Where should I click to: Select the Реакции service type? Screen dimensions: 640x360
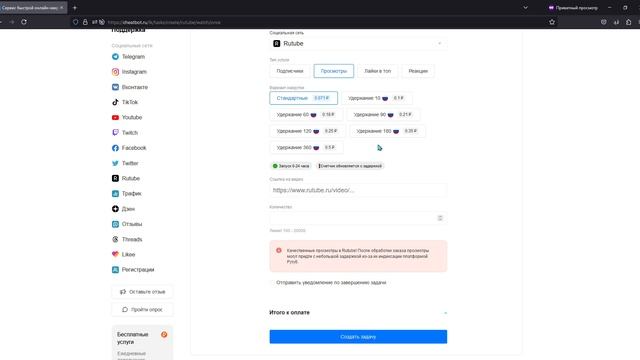pos(418,71)
